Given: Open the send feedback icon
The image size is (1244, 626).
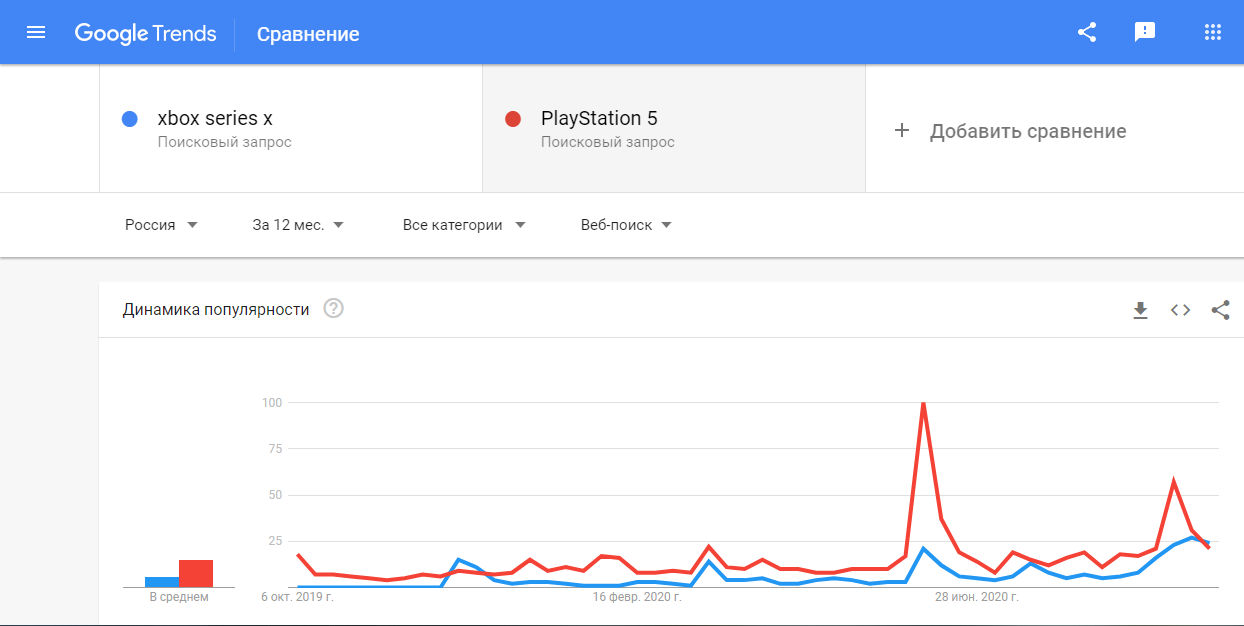Looking at the screenshot, I should pyautogui.click(x=1145, y=32).
